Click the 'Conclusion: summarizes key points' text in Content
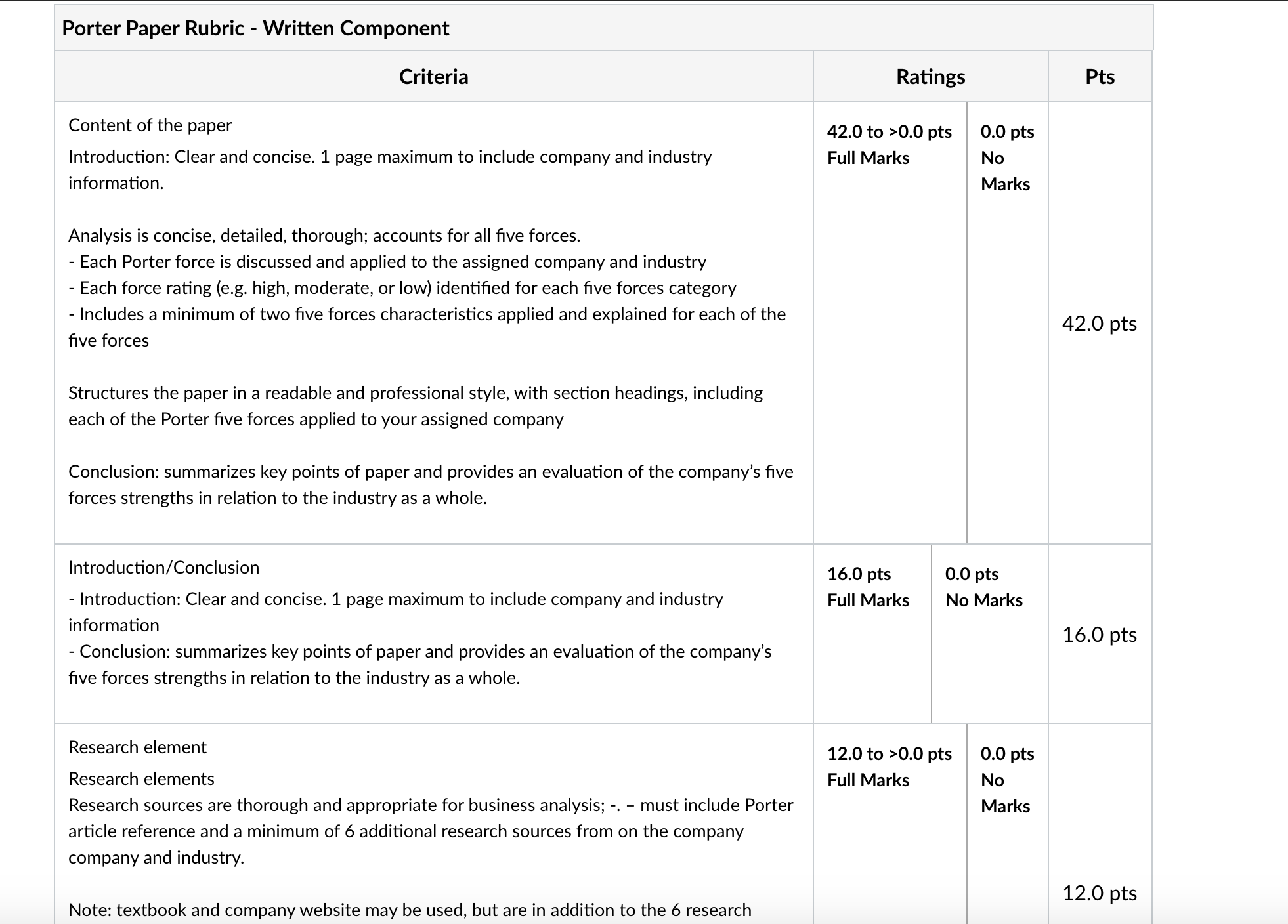1288x924 pixels. [x=431, y=484]
